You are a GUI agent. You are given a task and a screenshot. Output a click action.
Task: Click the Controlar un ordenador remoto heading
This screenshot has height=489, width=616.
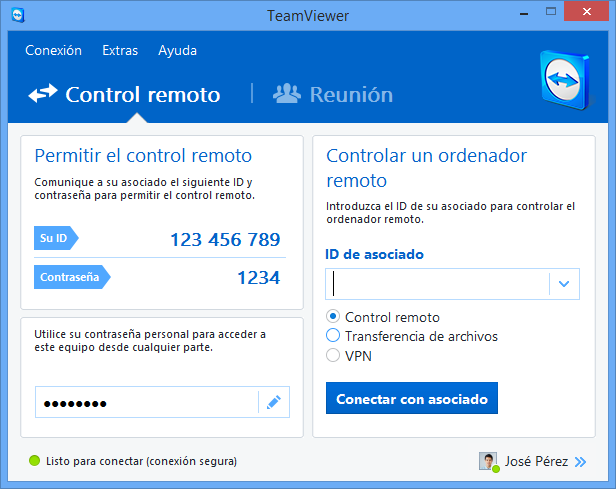coord(426,168)
